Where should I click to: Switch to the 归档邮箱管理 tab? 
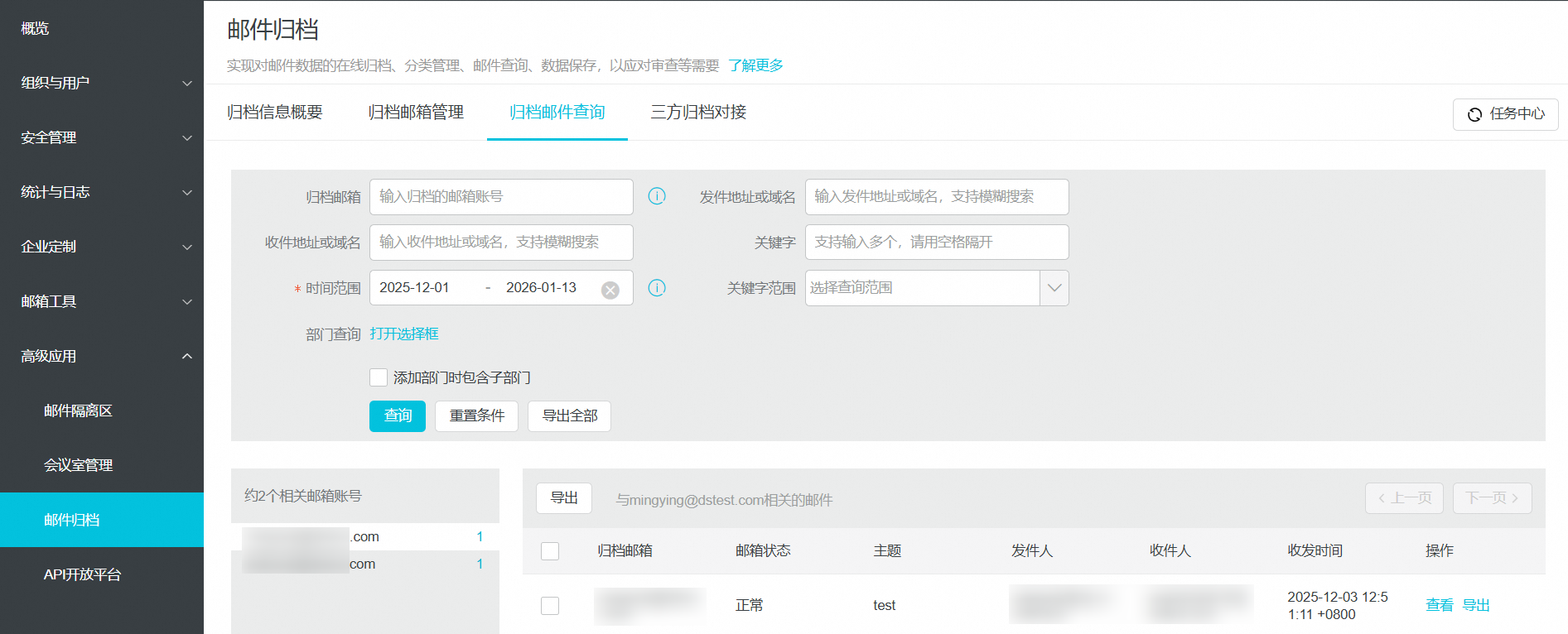[x=416, y=113]
